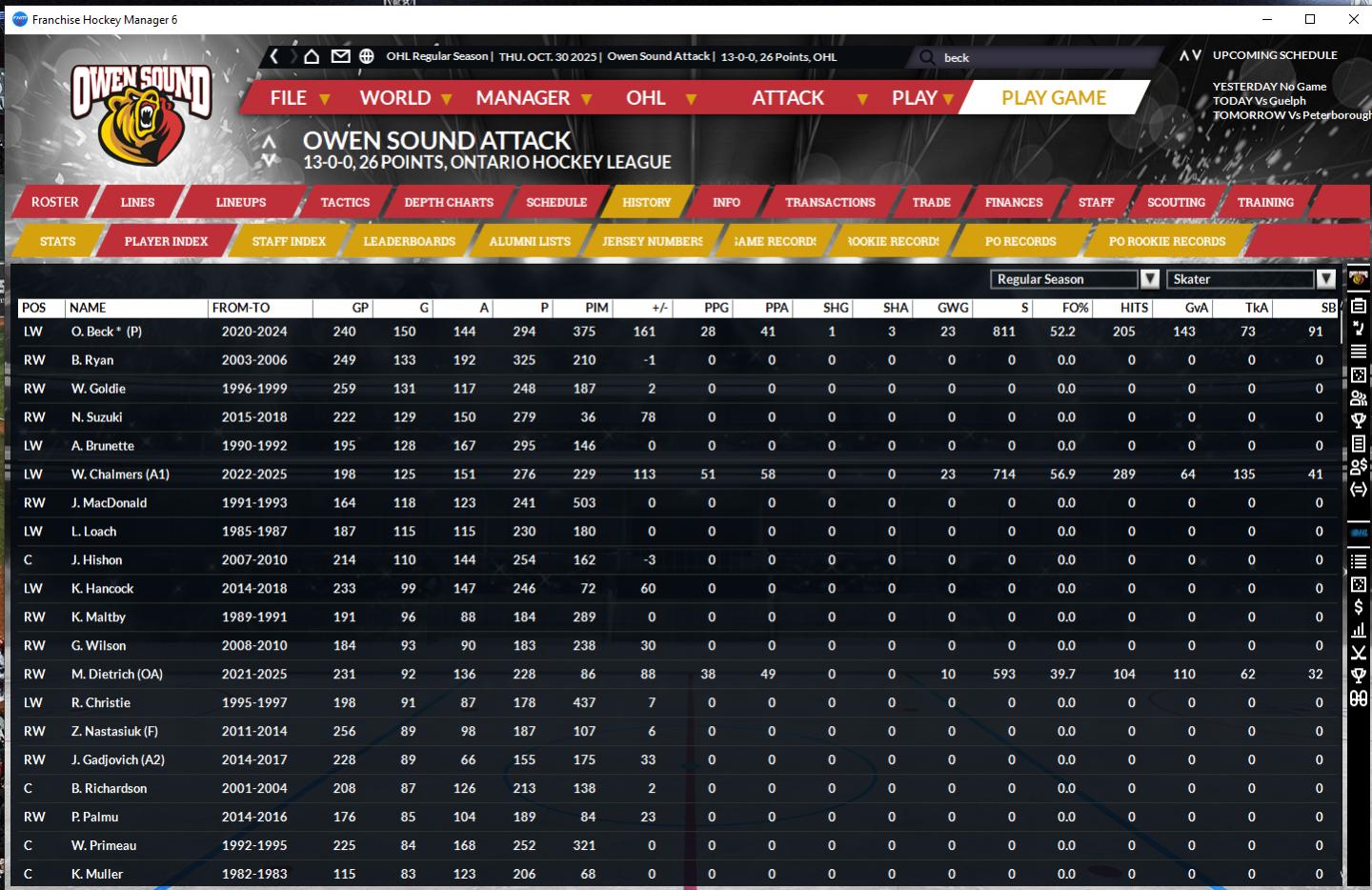
Task: Open the document page icon in the sidebar
Action: click(x=1359, y=443)
